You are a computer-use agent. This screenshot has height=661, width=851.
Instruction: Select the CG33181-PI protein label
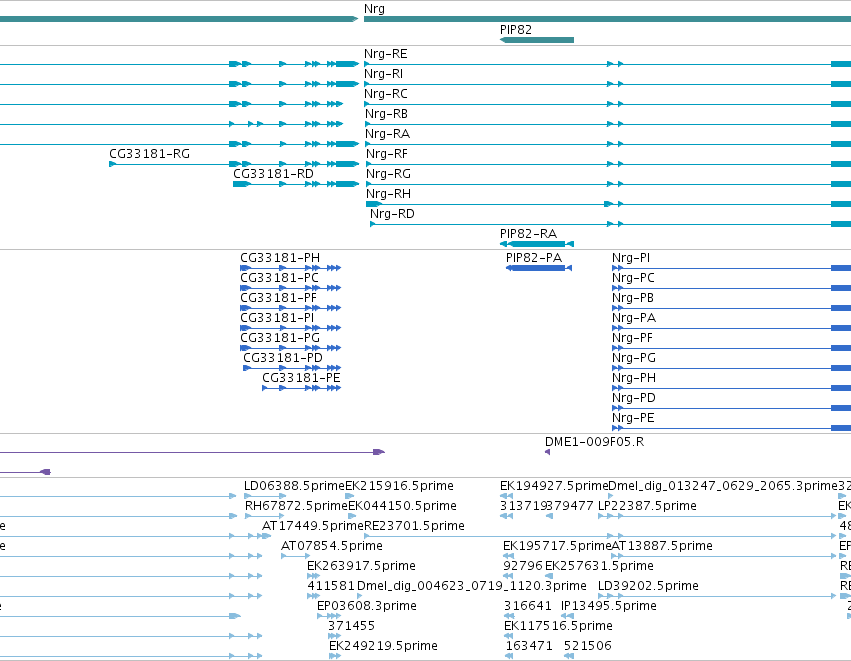tap(277, 317)
